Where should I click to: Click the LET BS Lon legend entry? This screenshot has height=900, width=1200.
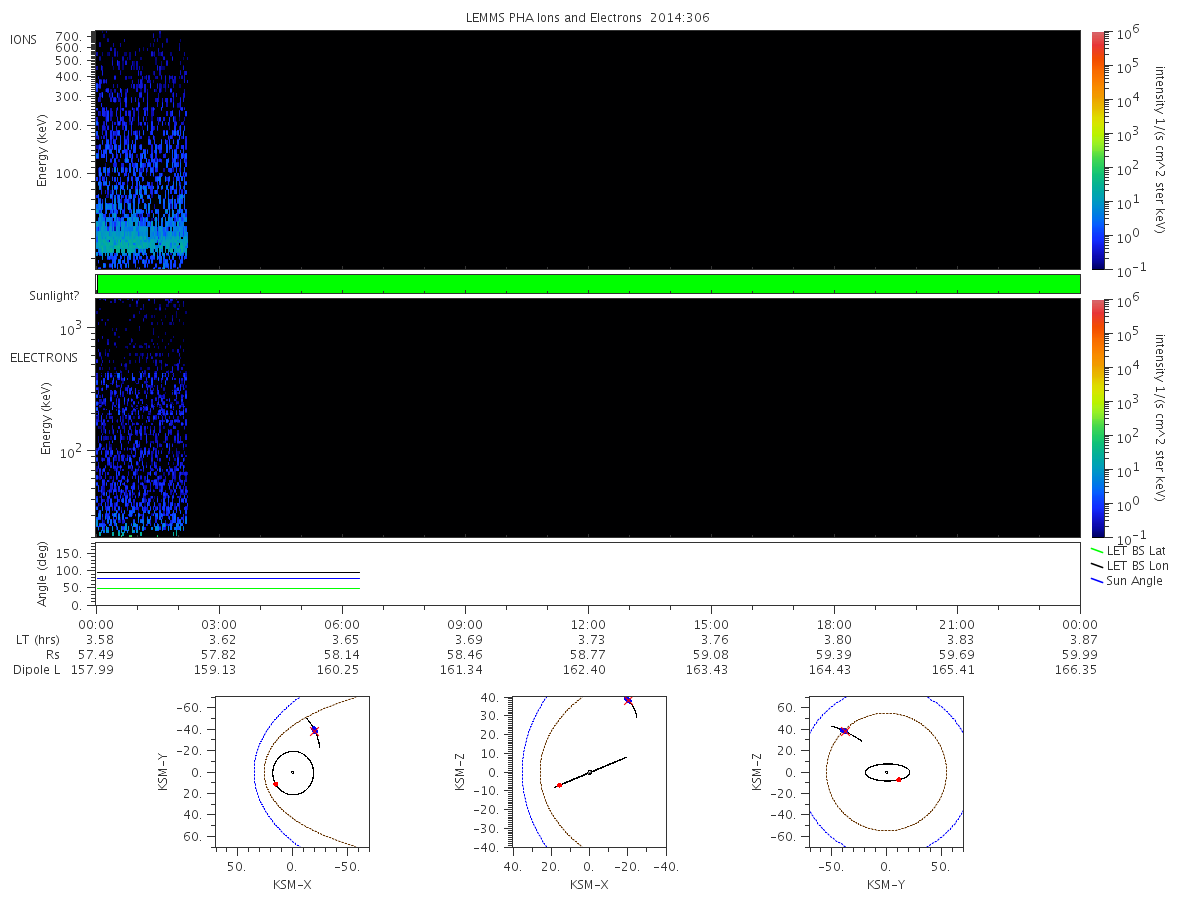click(x=1128, y=566)
